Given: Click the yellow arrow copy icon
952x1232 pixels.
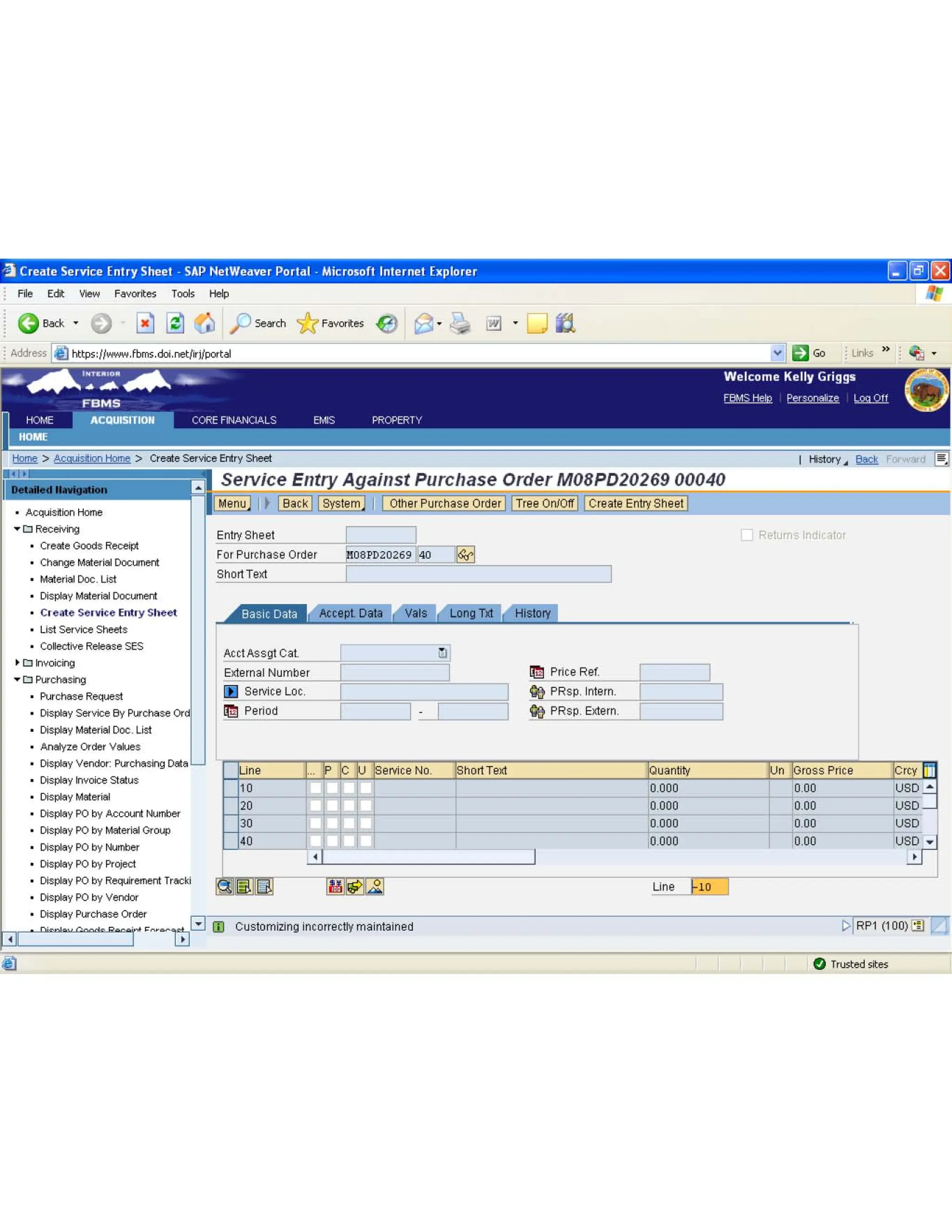Looking at the screenshot, I should (355, 887).
